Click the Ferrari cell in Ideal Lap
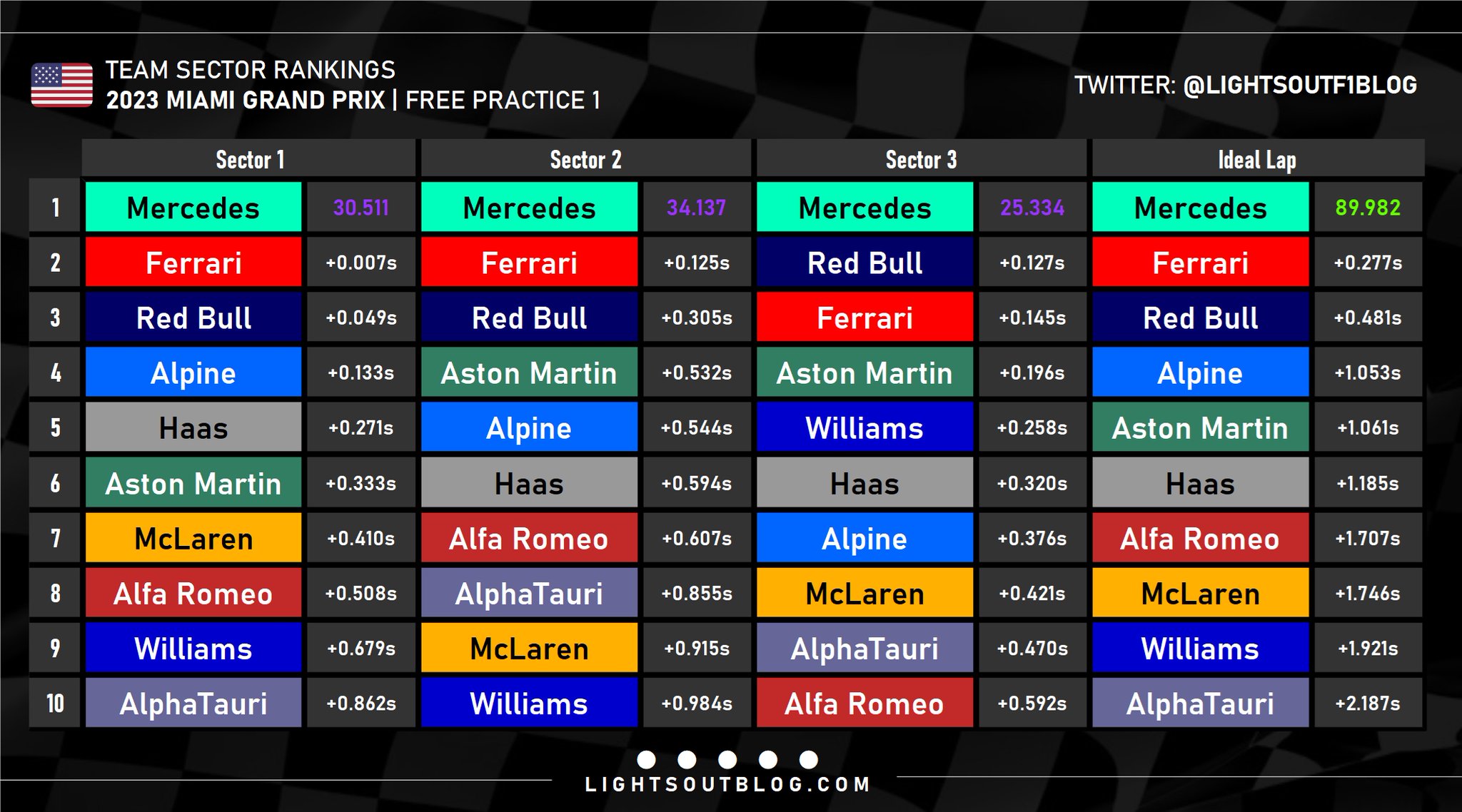This screenshot has width=1462, height=812. [1200, 263]
